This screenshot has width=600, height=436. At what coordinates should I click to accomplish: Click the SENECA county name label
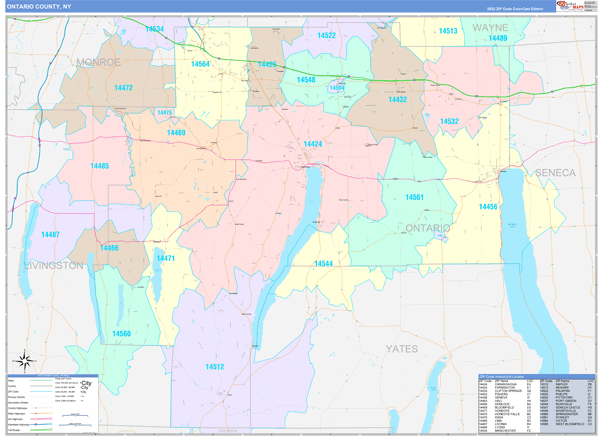pyautogui.click(x=555, y=173)
